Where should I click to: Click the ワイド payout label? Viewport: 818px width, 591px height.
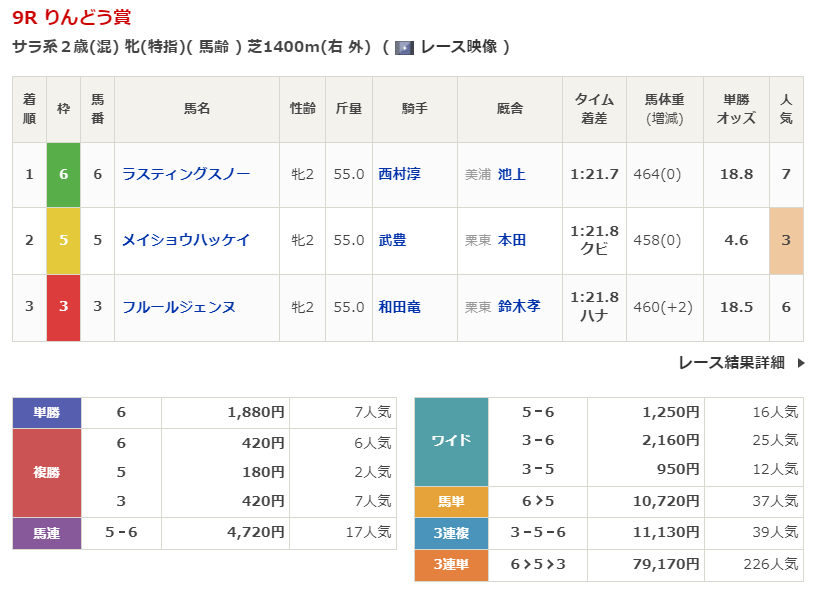click(x=451, y=441)
